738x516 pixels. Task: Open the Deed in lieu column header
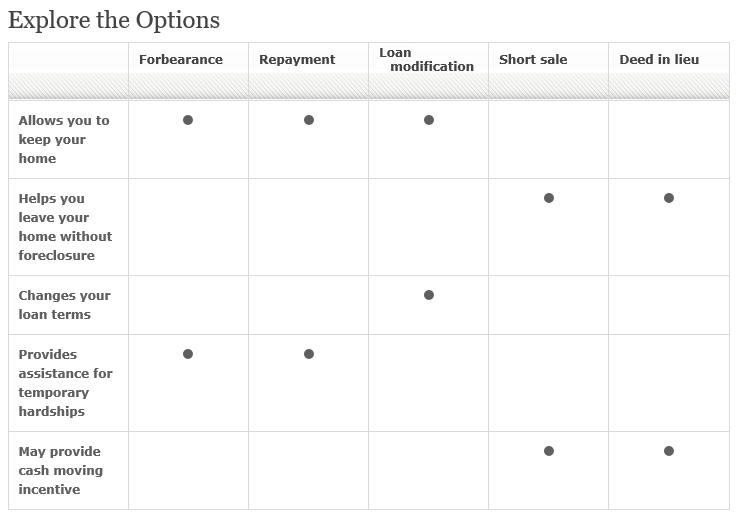tap(659, 60)
